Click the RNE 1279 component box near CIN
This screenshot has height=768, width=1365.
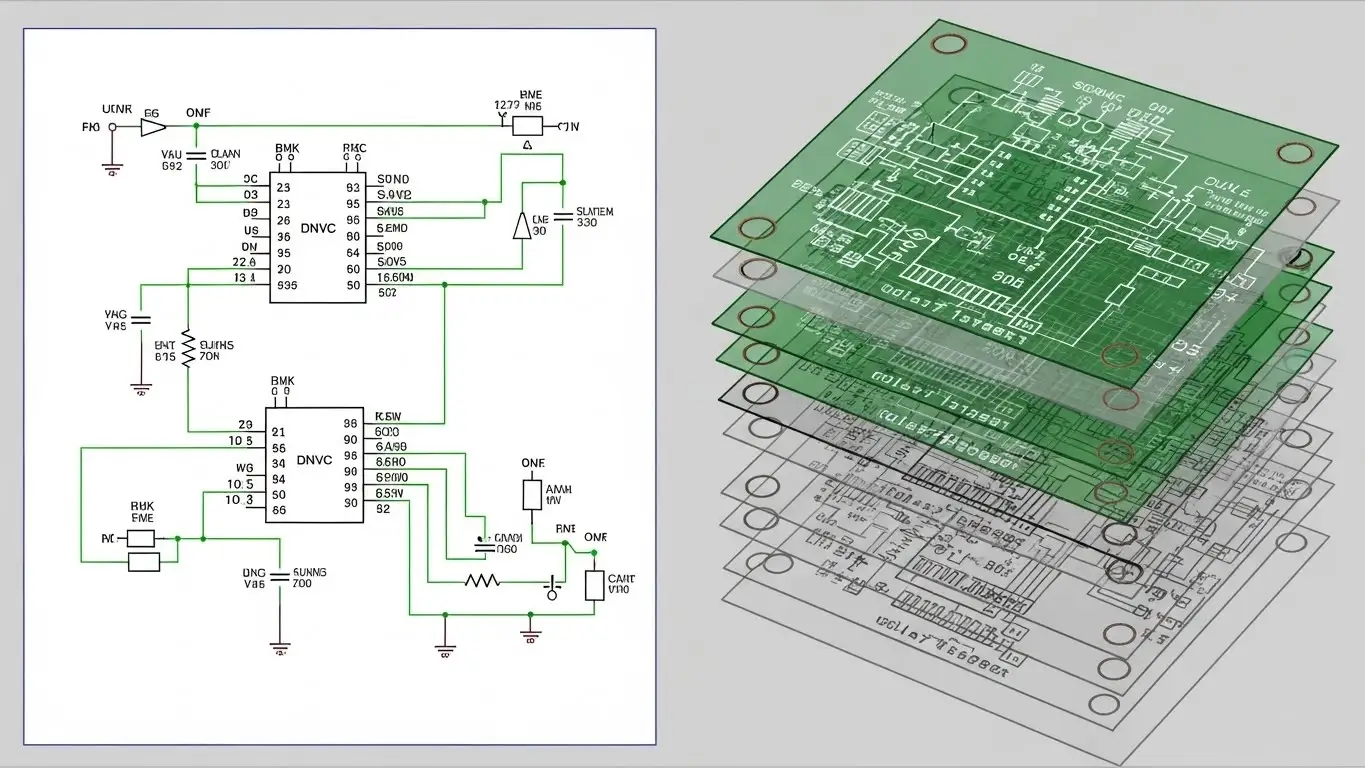[x=528, y=126]
